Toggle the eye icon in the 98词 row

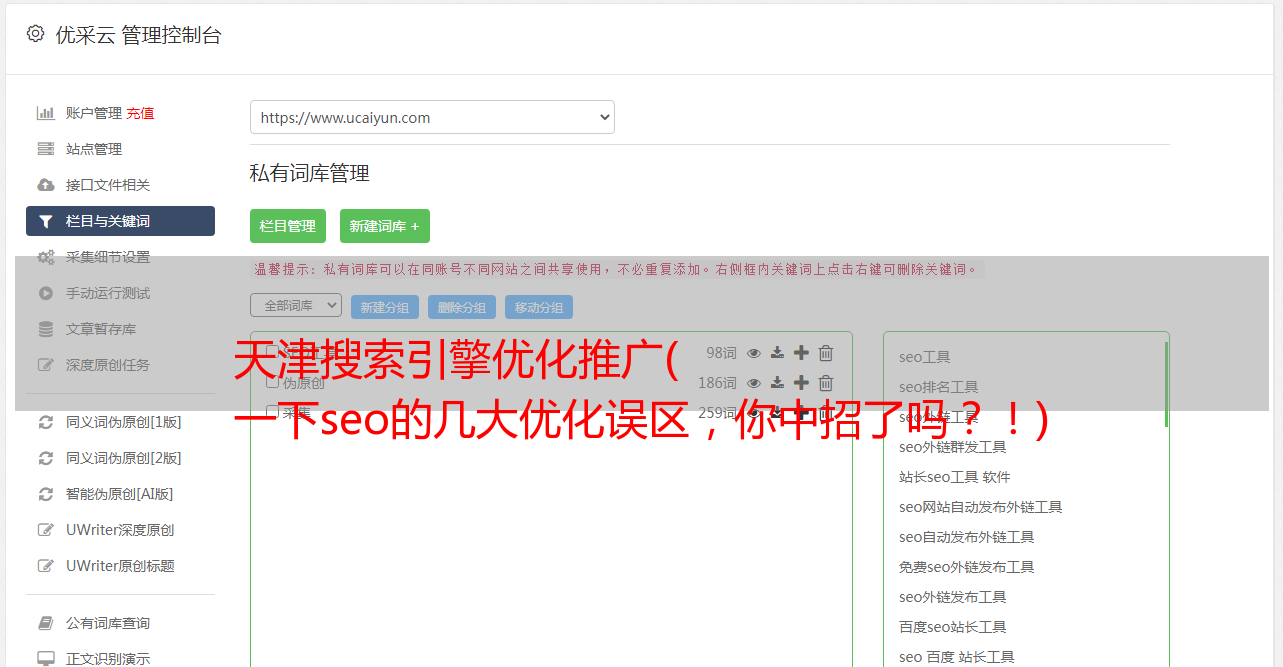tap(754, 353)
